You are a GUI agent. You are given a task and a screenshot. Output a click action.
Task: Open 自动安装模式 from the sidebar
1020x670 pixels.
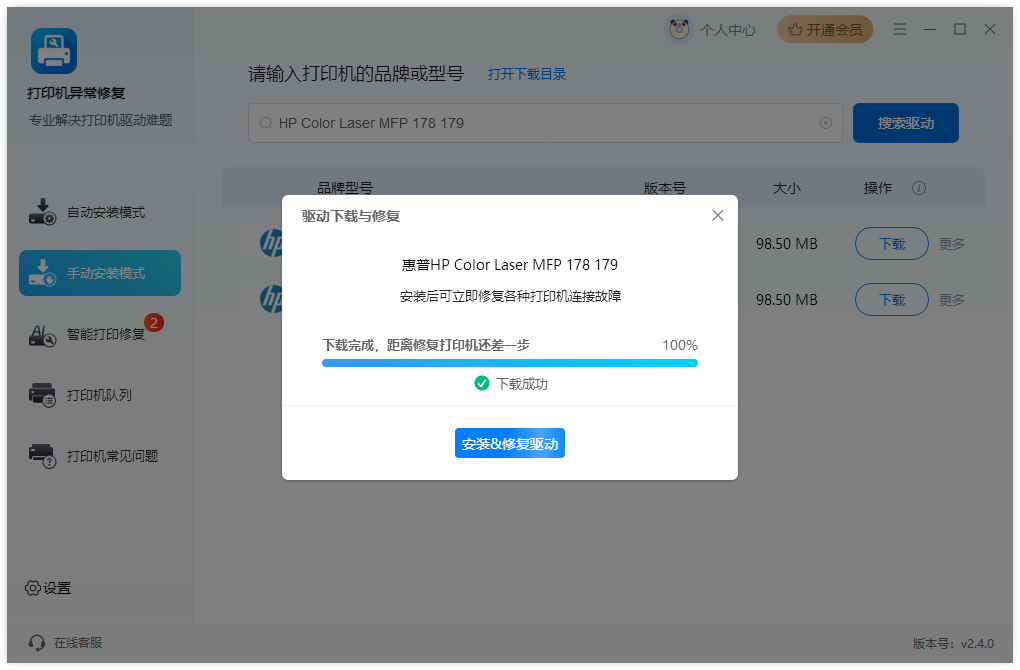click(100, 212)
